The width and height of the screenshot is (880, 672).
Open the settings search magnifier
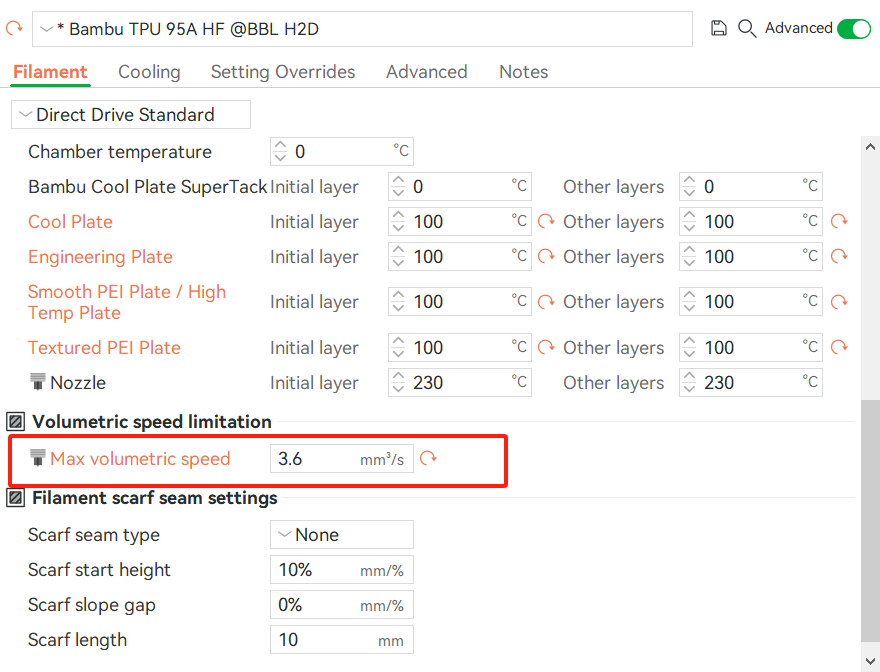click(747, 28)
